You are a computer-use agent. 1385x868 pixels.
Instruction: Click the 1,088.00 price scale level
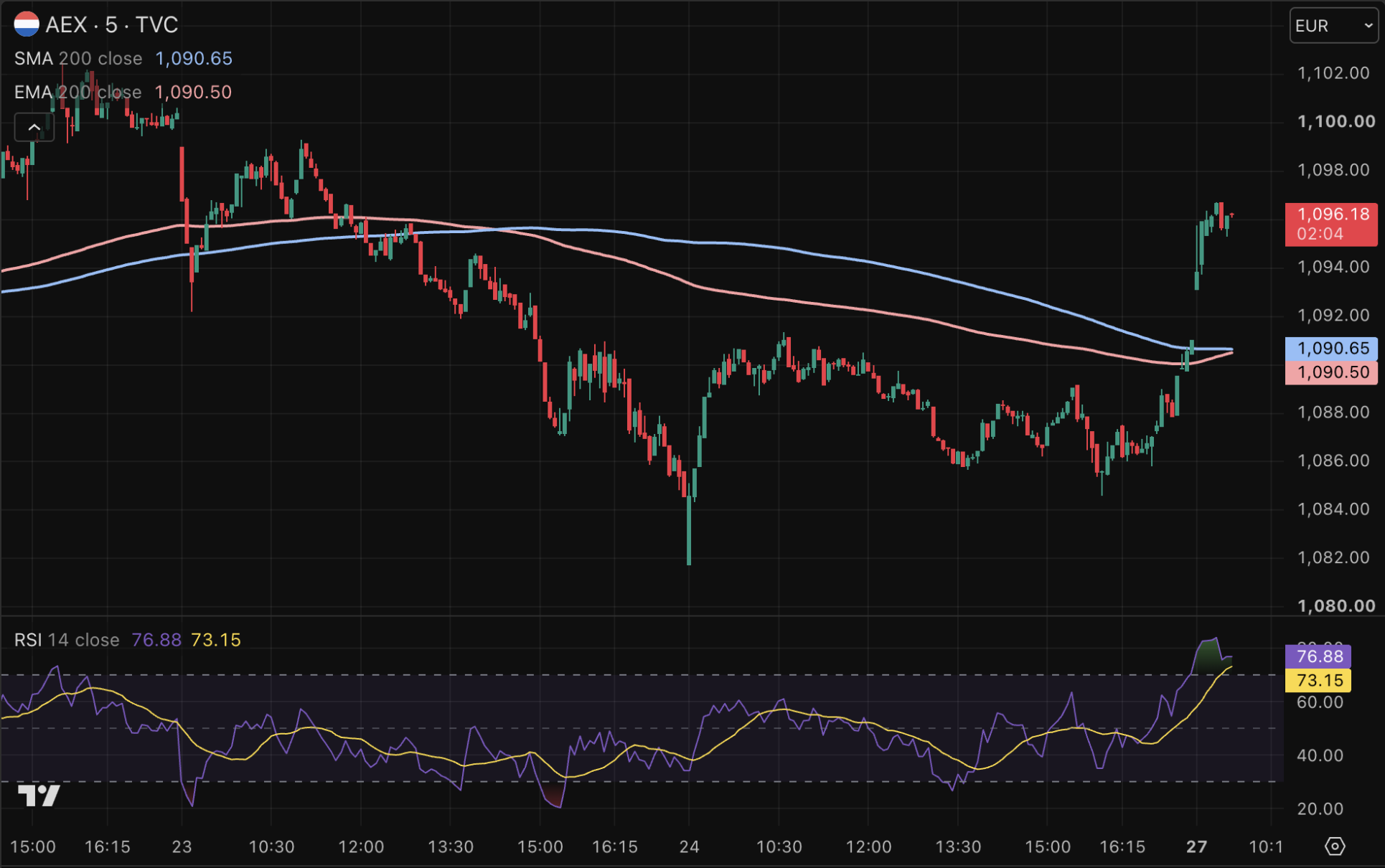pos(1333,412)
